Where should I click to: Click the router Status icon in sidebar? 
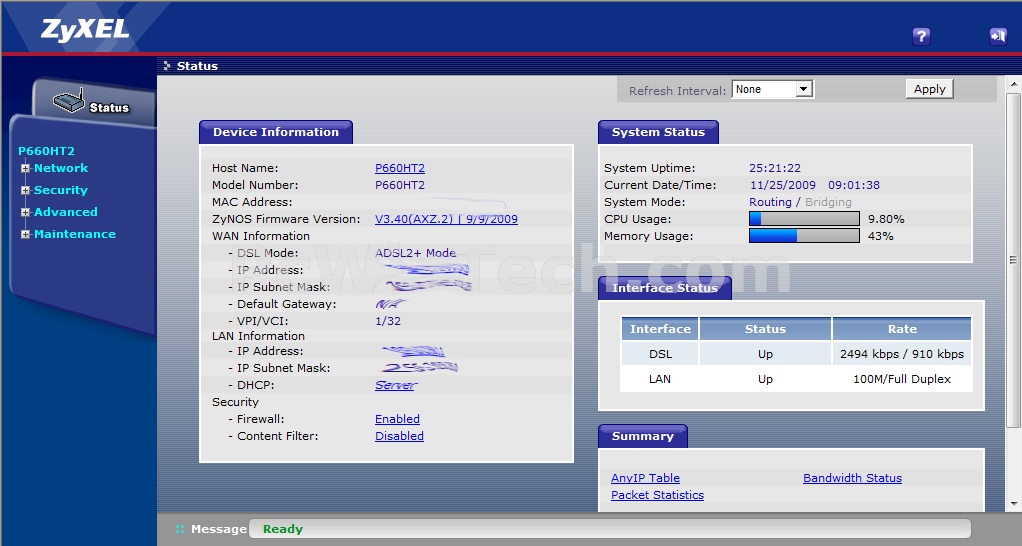(x=70, y=101)
